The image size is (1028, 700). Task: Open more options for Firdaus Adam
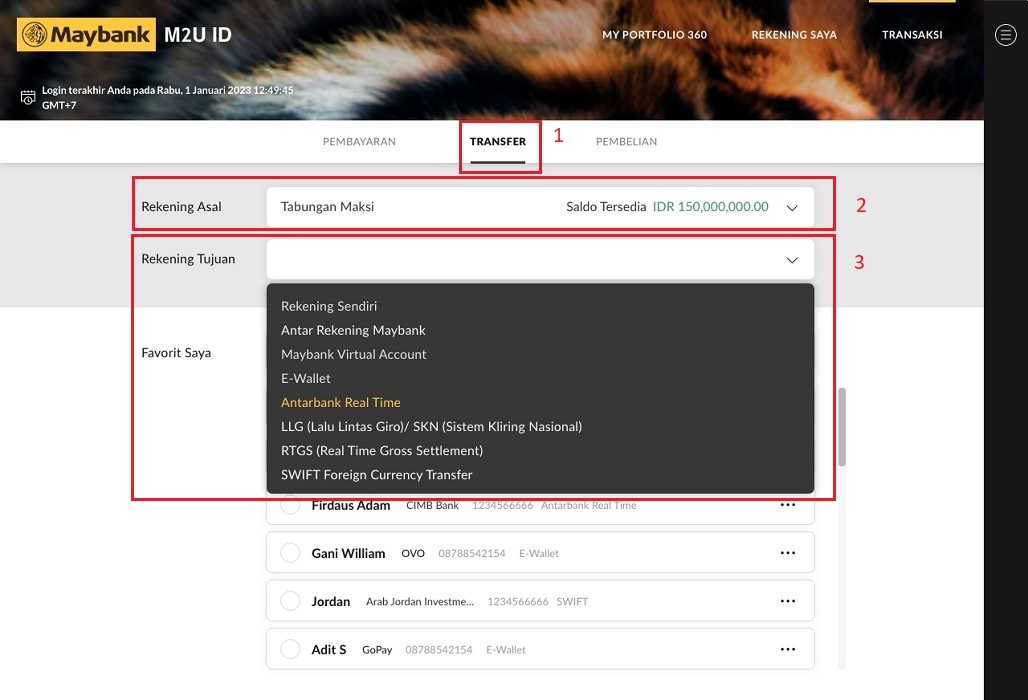pos(788,505)
